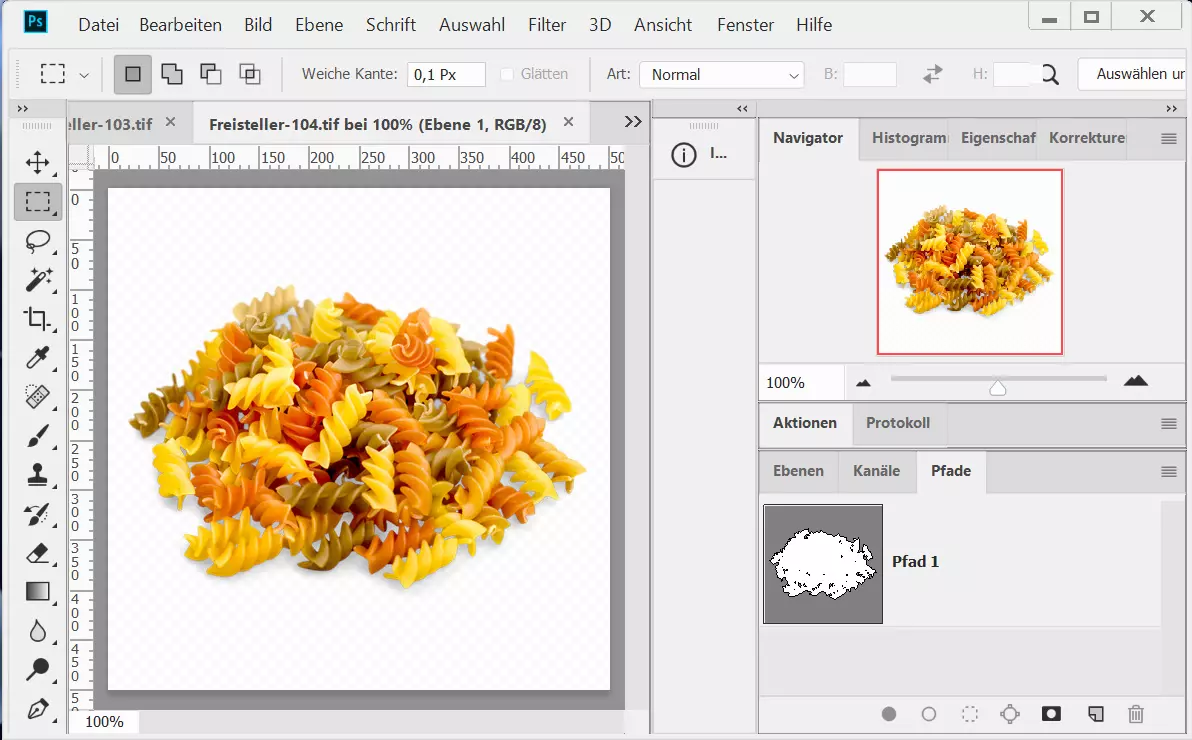Choose the Magic Wand tool
This screenshot has width=1192, height=740.
38,280
